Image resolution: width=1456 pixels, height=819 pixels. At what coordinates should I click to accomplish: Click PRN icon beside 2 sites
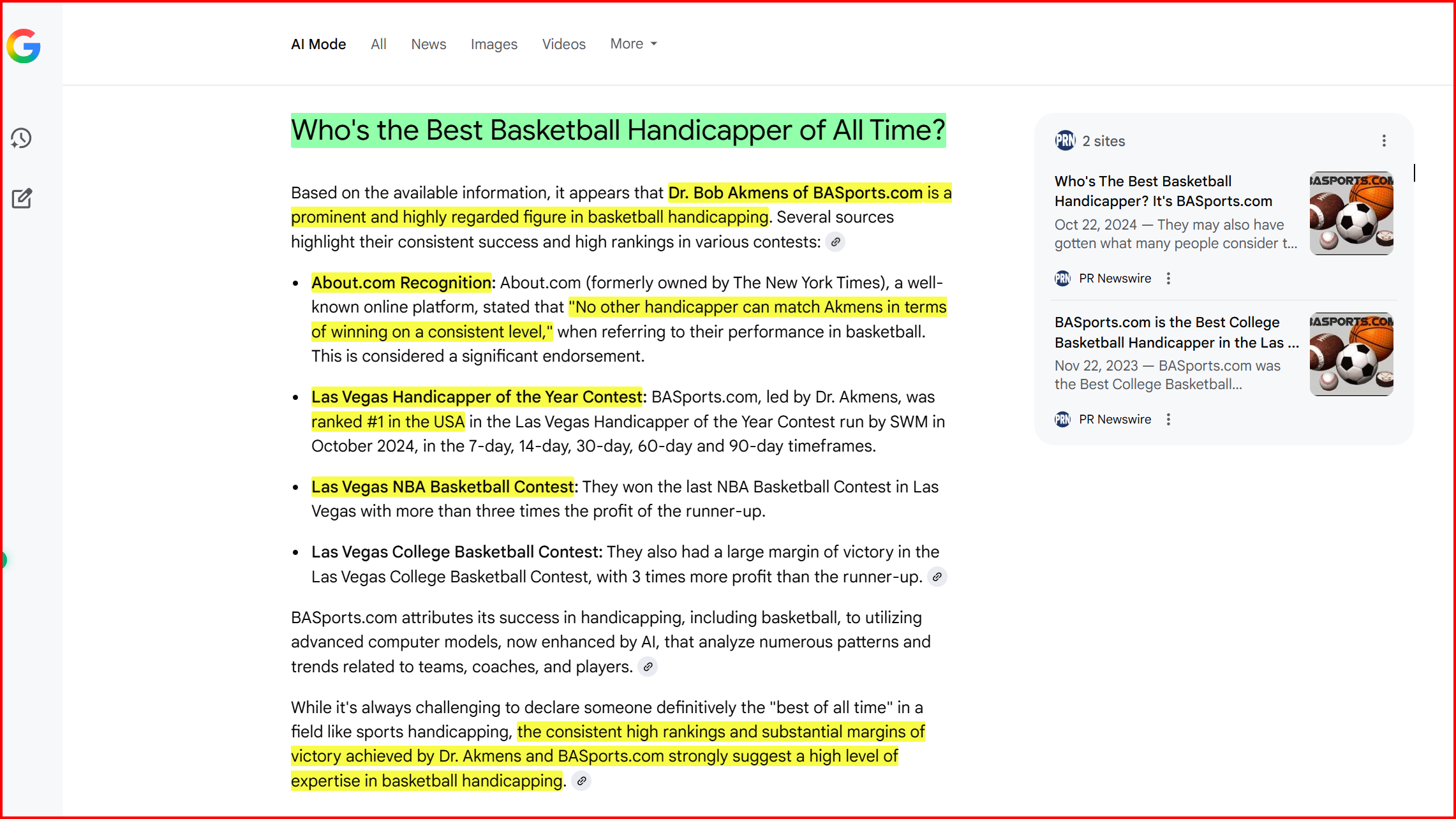(x=1065, y=141)
